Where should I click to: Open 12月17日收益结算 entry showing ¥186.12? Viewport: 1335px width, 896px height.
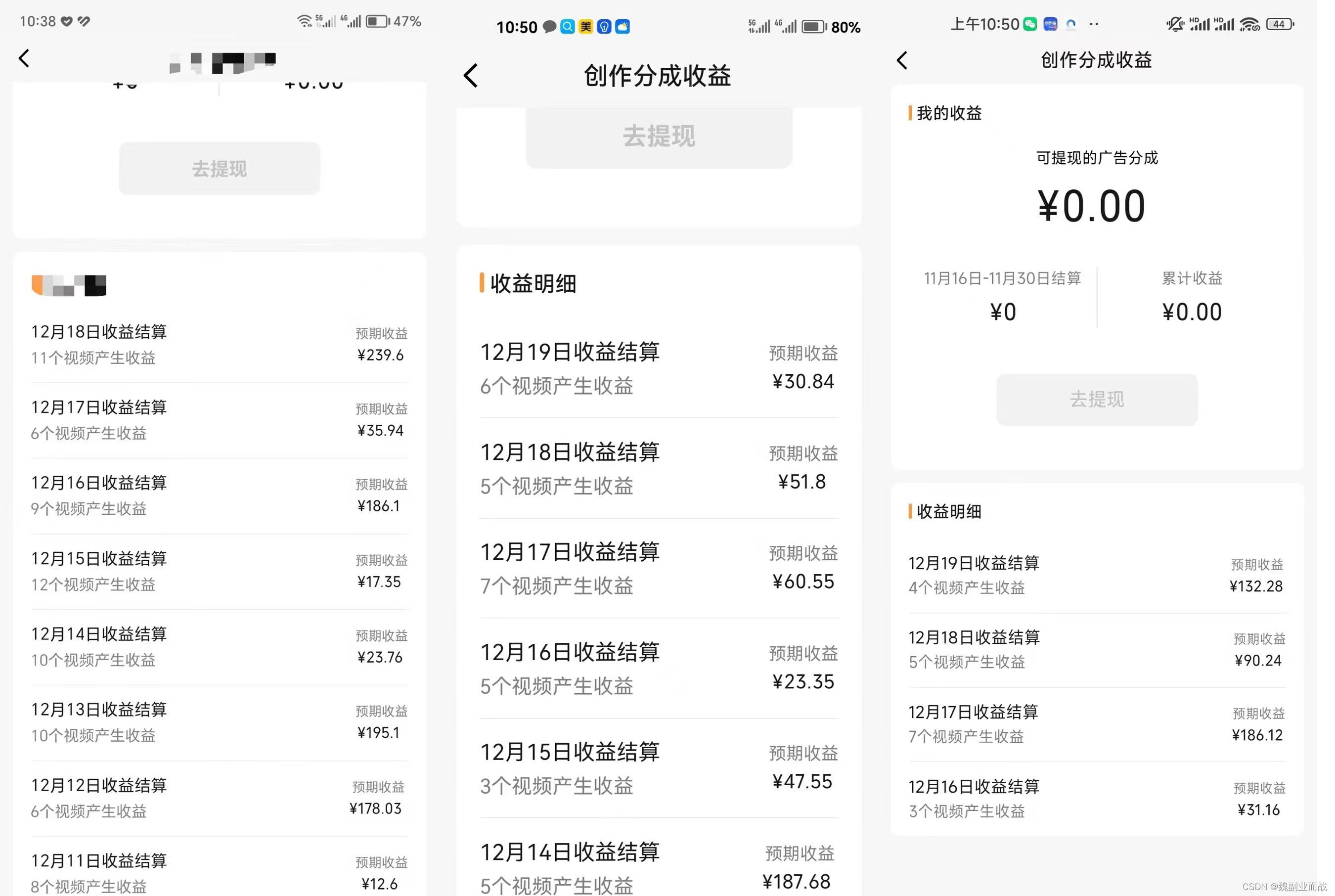pos(1097,724)
